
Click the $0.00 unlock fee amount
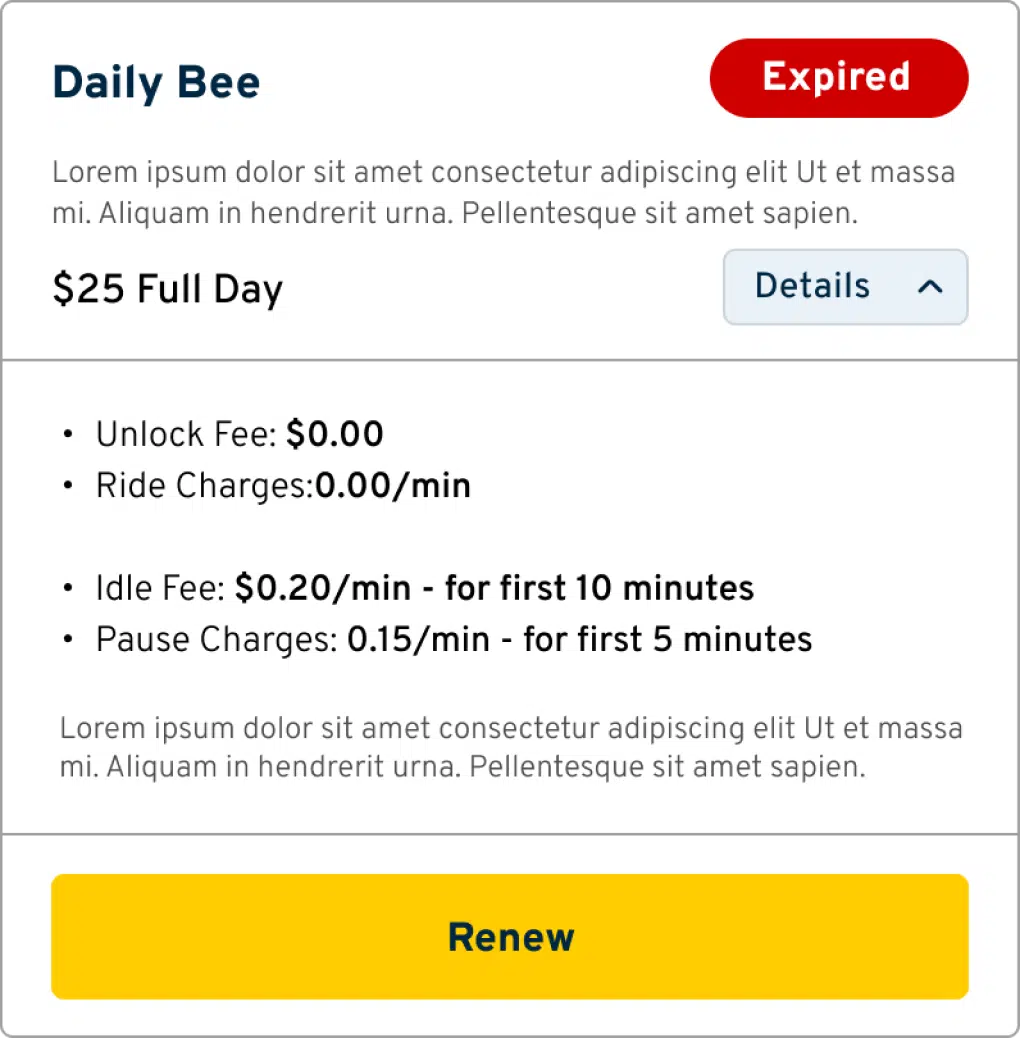coord(335,435)
